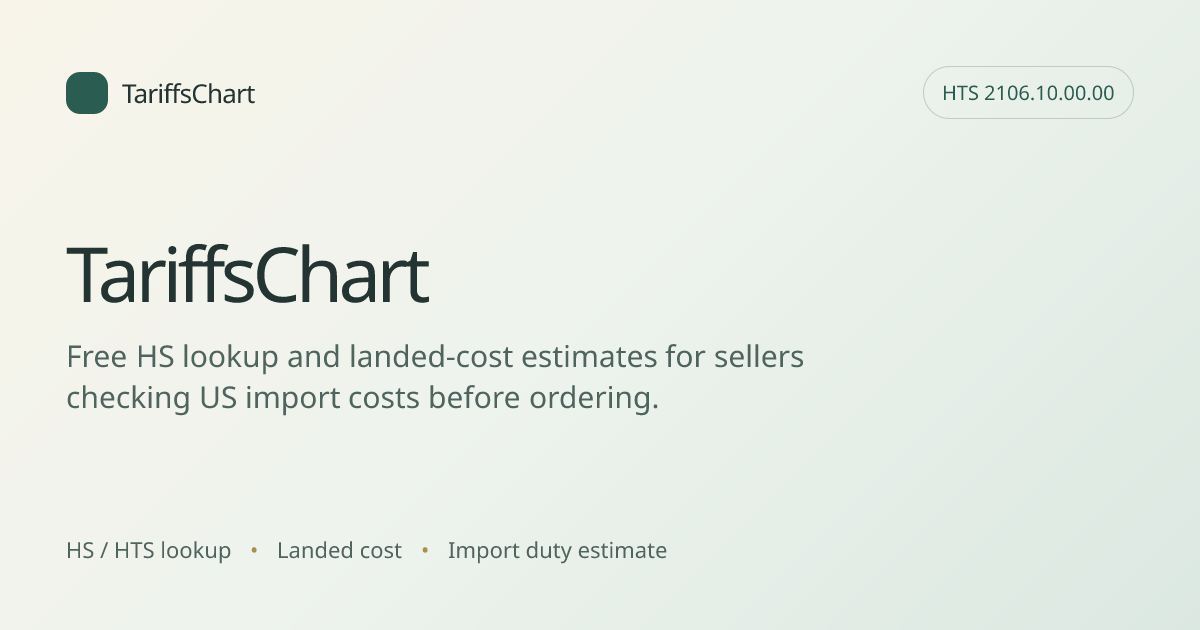
Task: Click the green rounded-square TariffsChart logo icon
Action: coord(87,93)
